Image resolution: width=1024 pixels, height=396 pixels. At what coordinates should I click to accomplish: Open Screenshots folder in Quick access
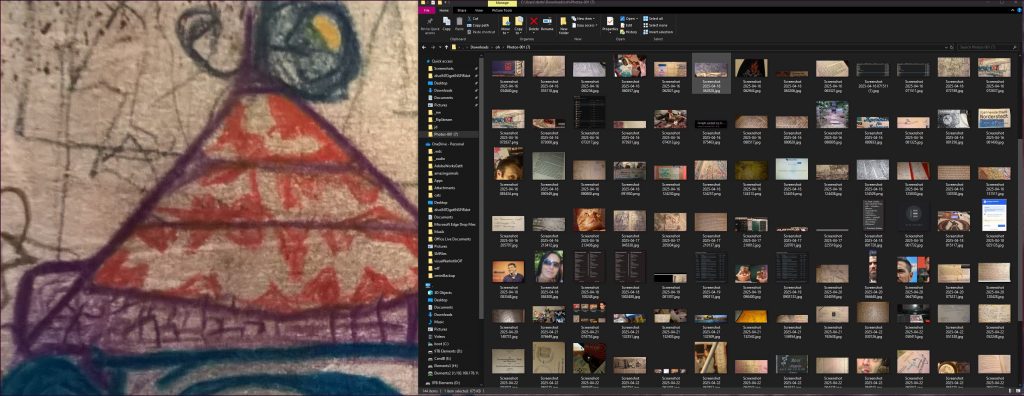[443, 68]
